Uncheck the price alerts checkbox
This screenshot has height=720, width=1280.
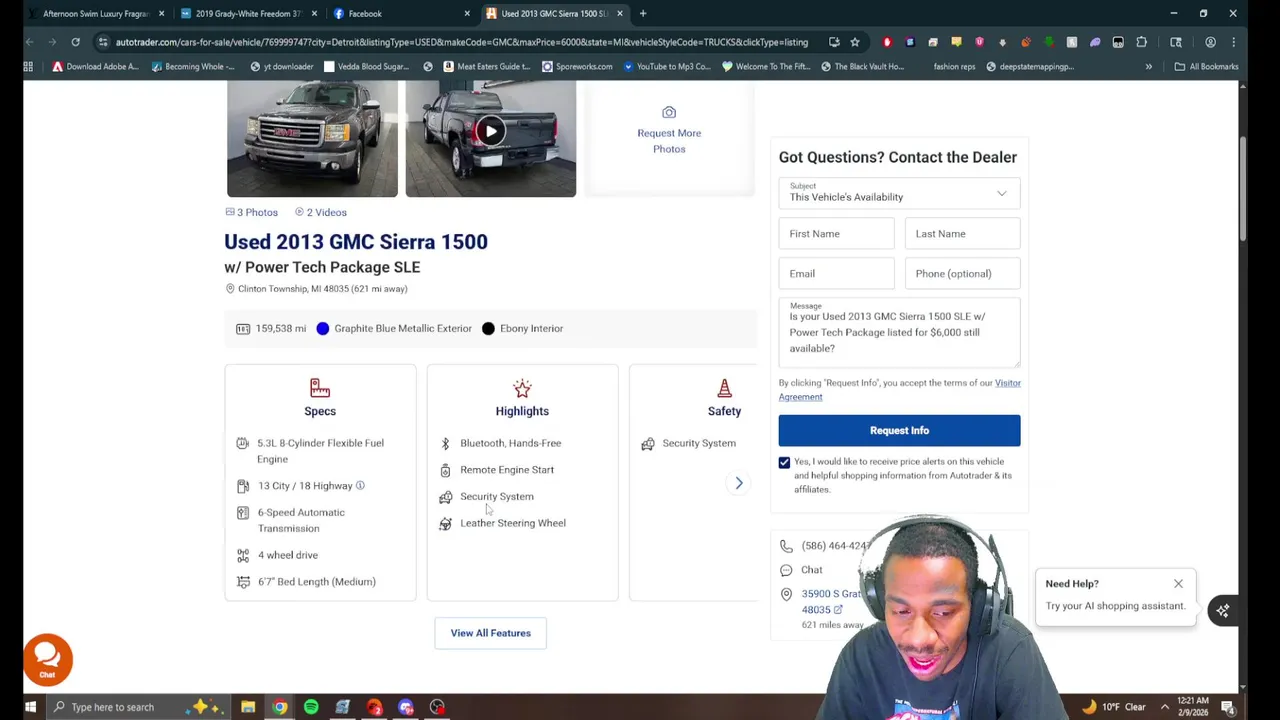click(784, 463)
